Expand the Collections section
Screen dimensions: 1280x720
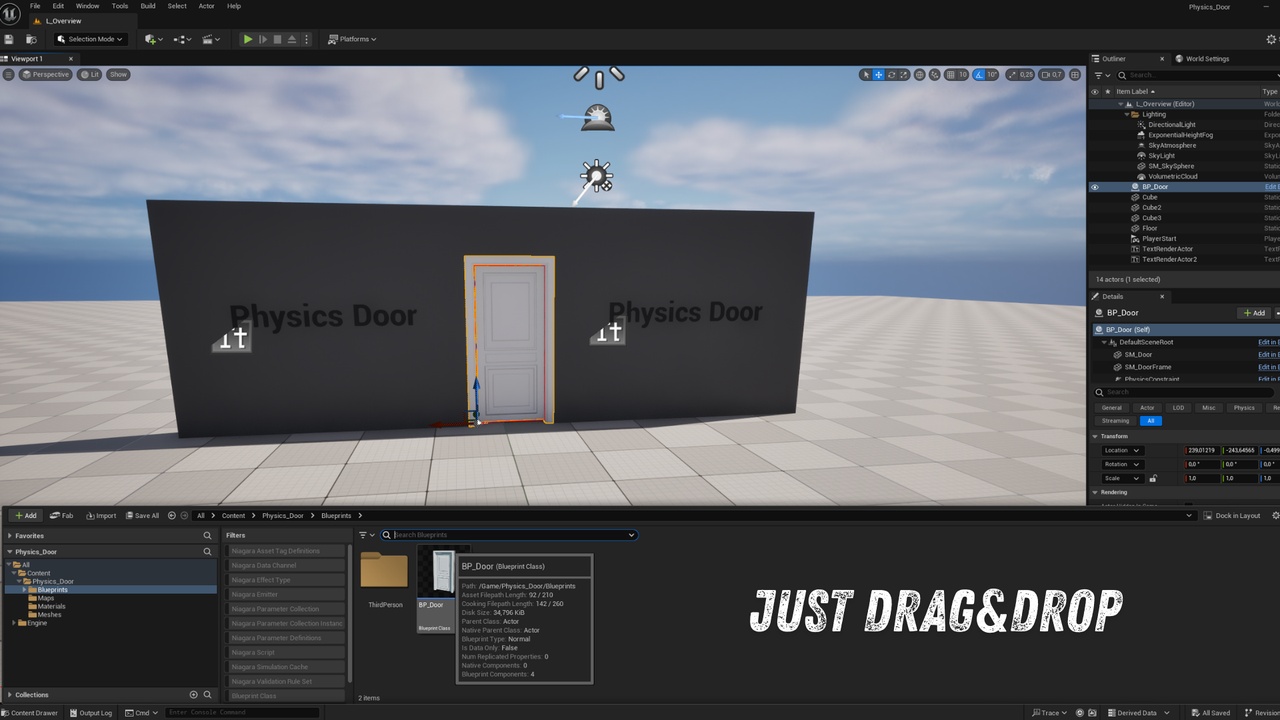[9, 694]
